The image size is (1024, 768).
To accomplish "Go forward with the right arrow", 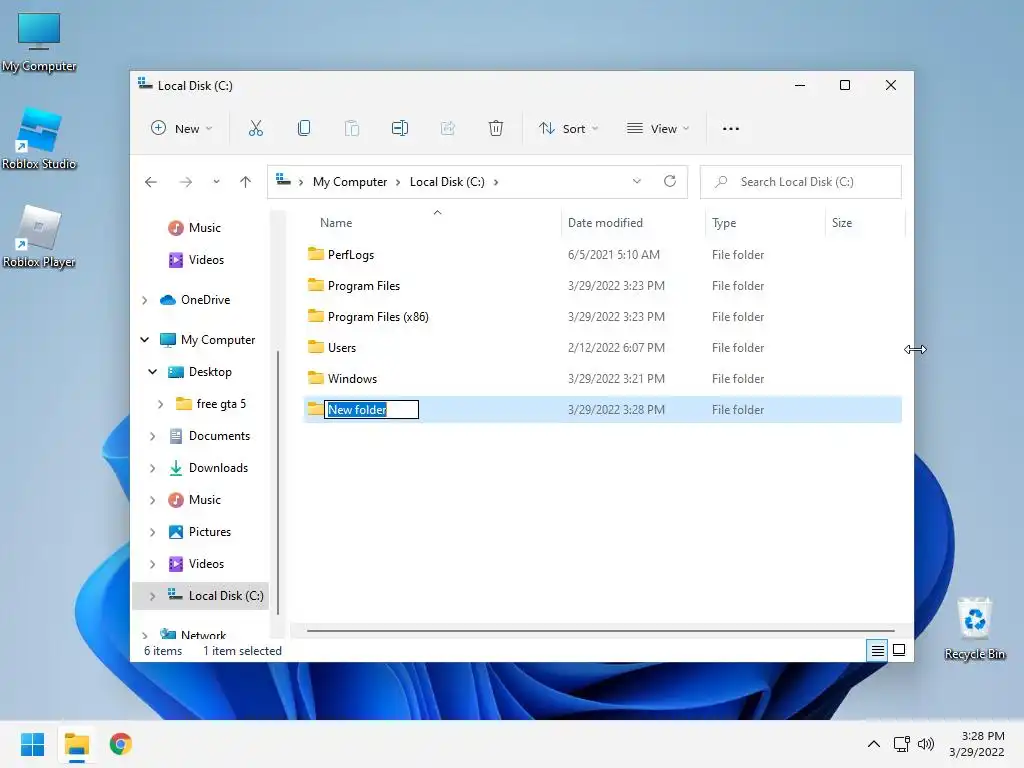I will (x=186, y=182).
